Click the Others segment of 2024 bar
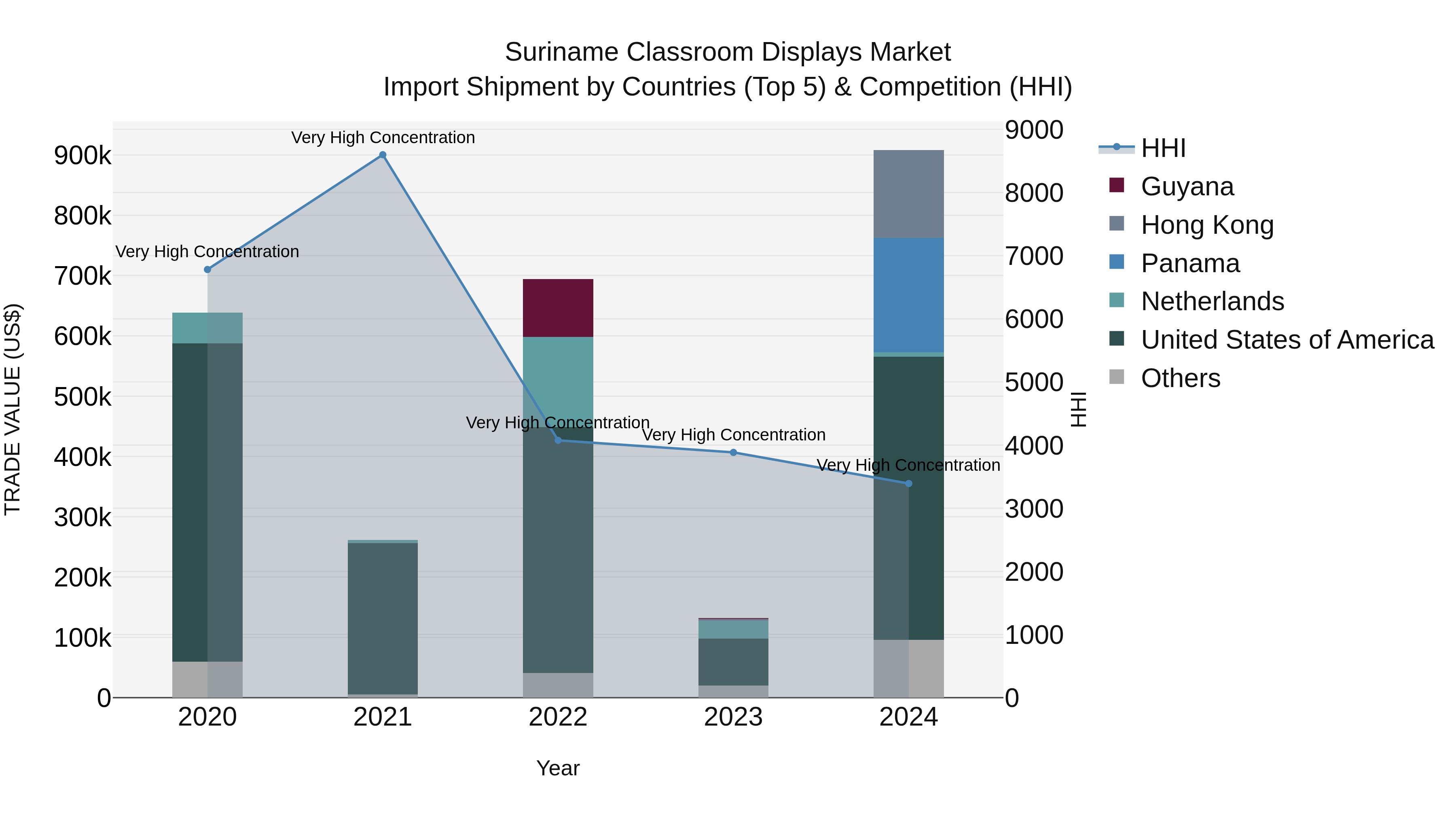Viewport: 1456px width, 819px height. tap(909, 669)
